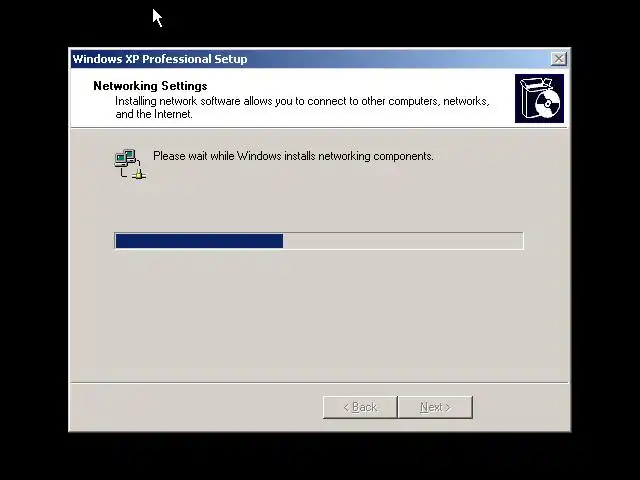Click the networking installation progress bar
Viewport: 640px width, 480px height.
click(x=319, y=241)
